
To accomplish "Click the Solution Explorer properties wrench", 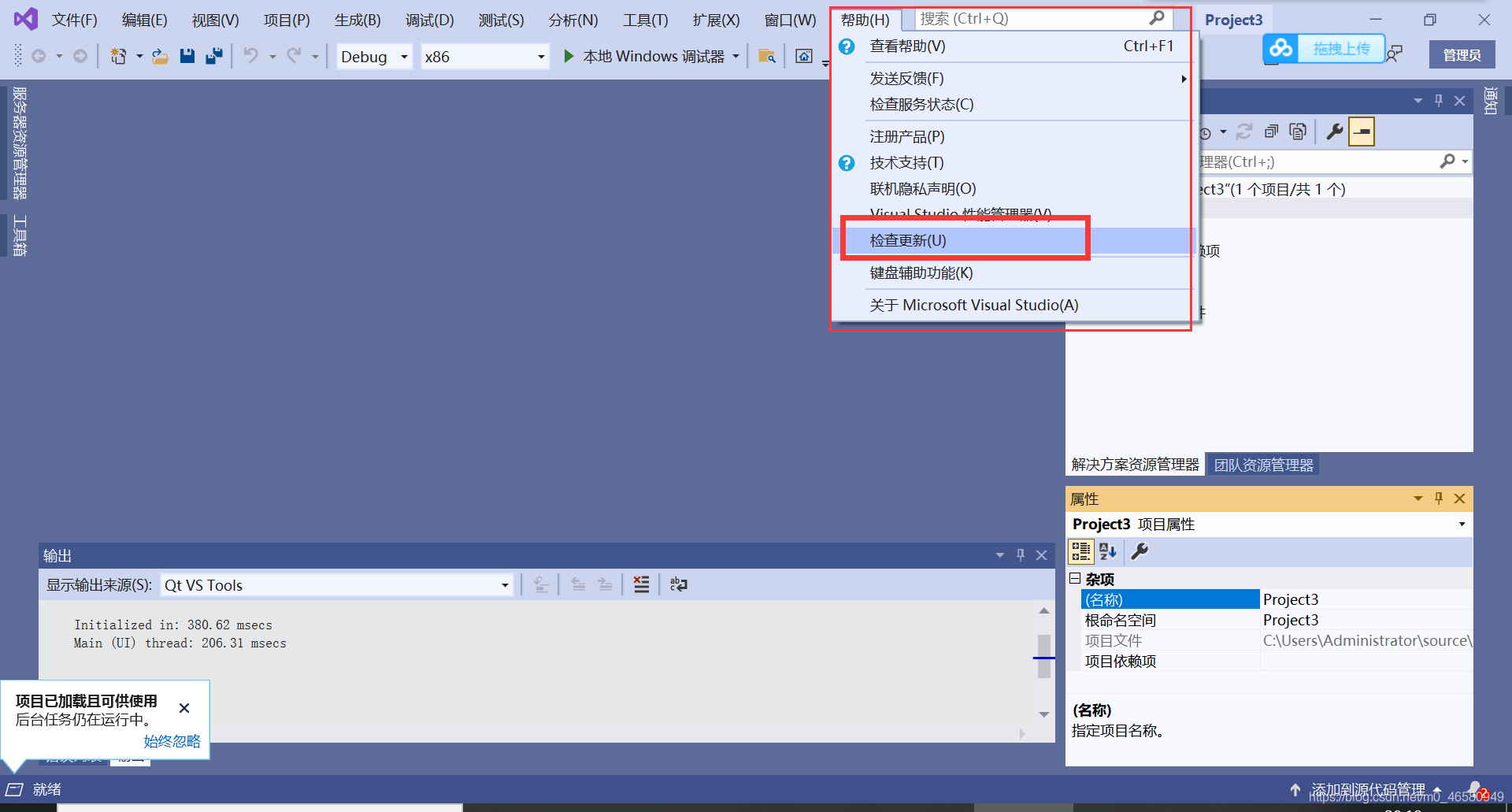I will [x=1334, y=132].
